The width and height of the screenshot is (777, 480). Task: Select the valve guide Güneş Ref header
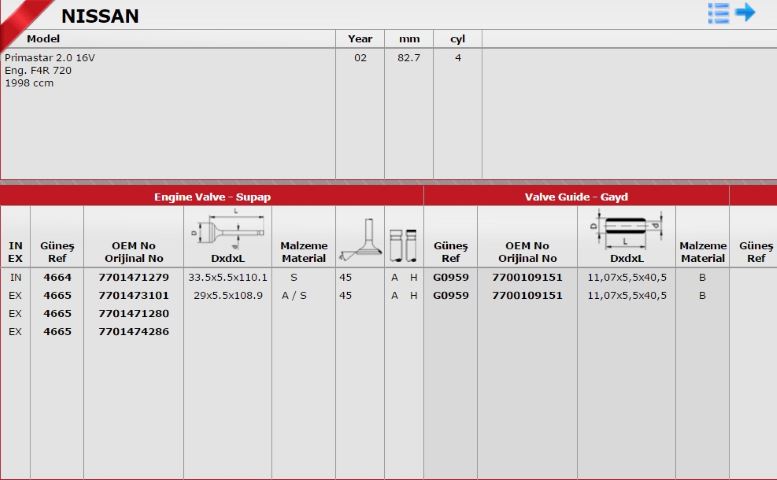pyautogui.click(x=450, y=252)
